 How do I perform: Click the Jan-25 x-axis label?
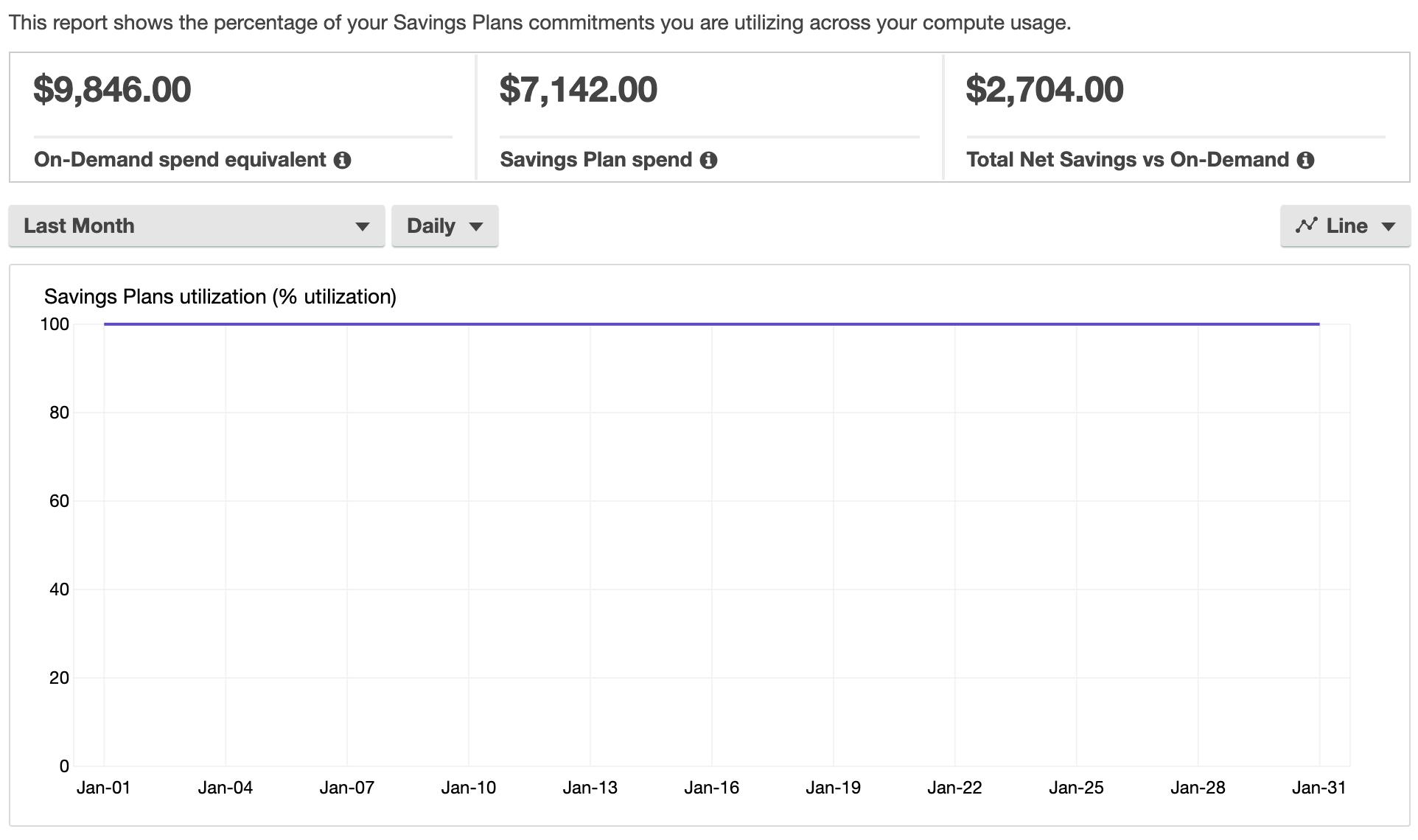coord(1077,788)
